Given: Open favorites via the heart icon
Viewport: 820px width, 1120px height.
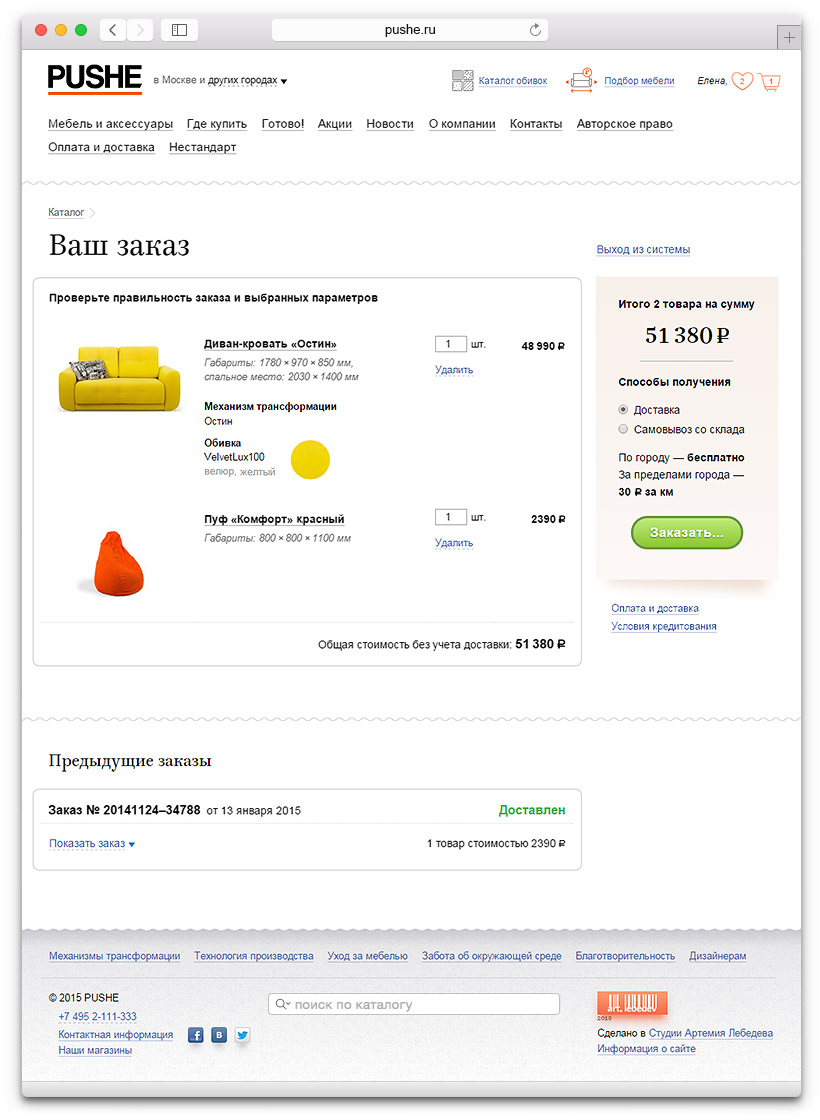Looking at the screenshot, I should coord(742,81).
